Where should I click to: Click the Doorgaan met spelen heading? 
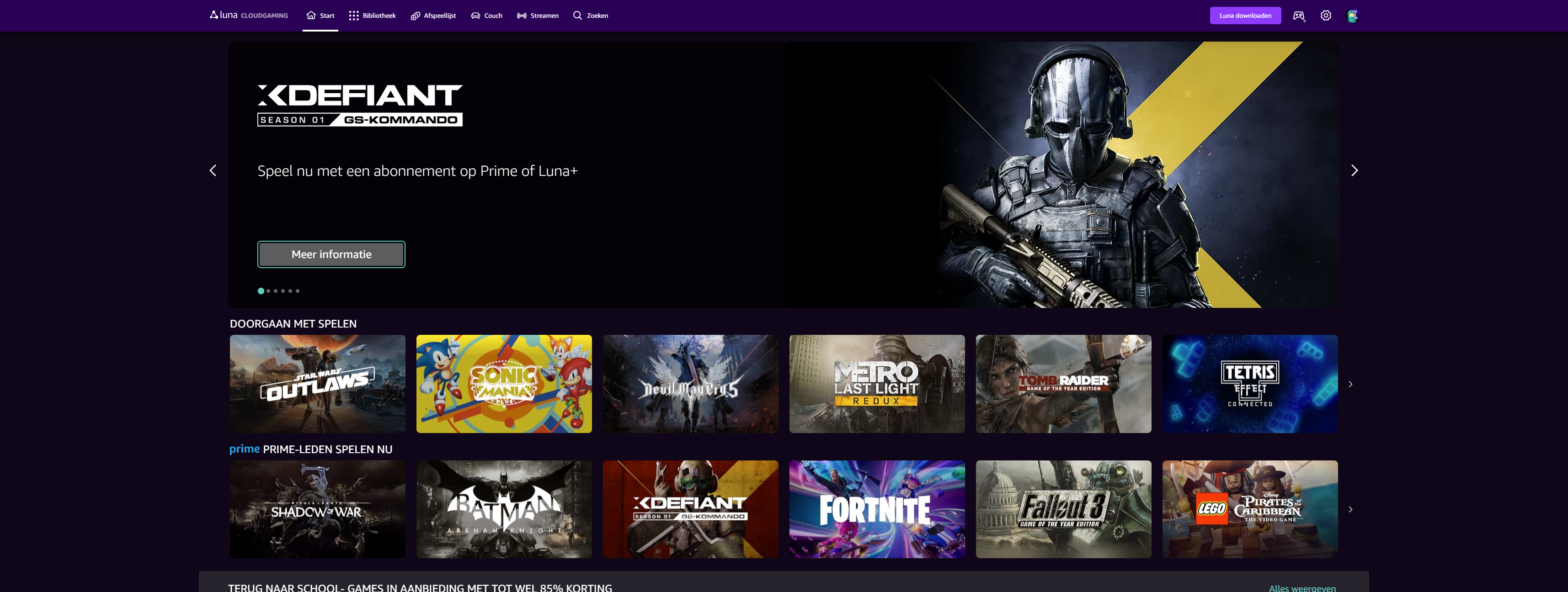click(293, 324)
